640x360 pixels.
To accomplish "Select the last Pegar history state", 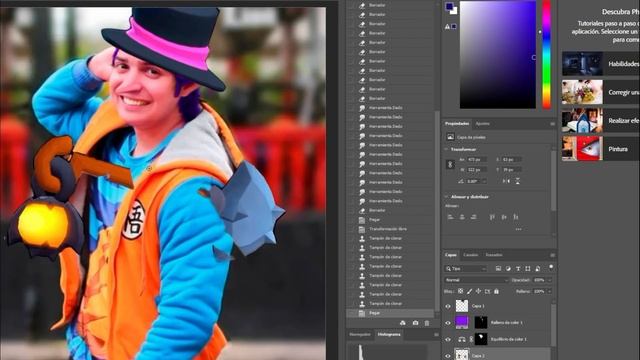I will click(x=389, y=313).
